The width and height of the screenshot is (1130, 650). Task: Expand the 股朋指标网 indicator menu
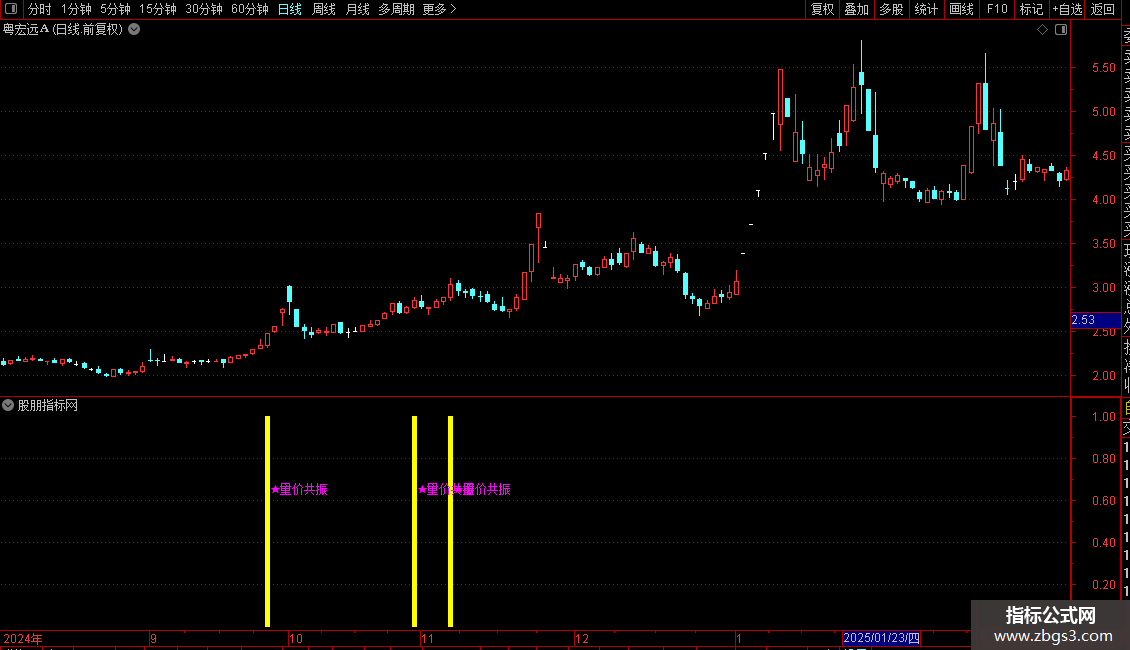pyautogui.click(x=8, y=405)
